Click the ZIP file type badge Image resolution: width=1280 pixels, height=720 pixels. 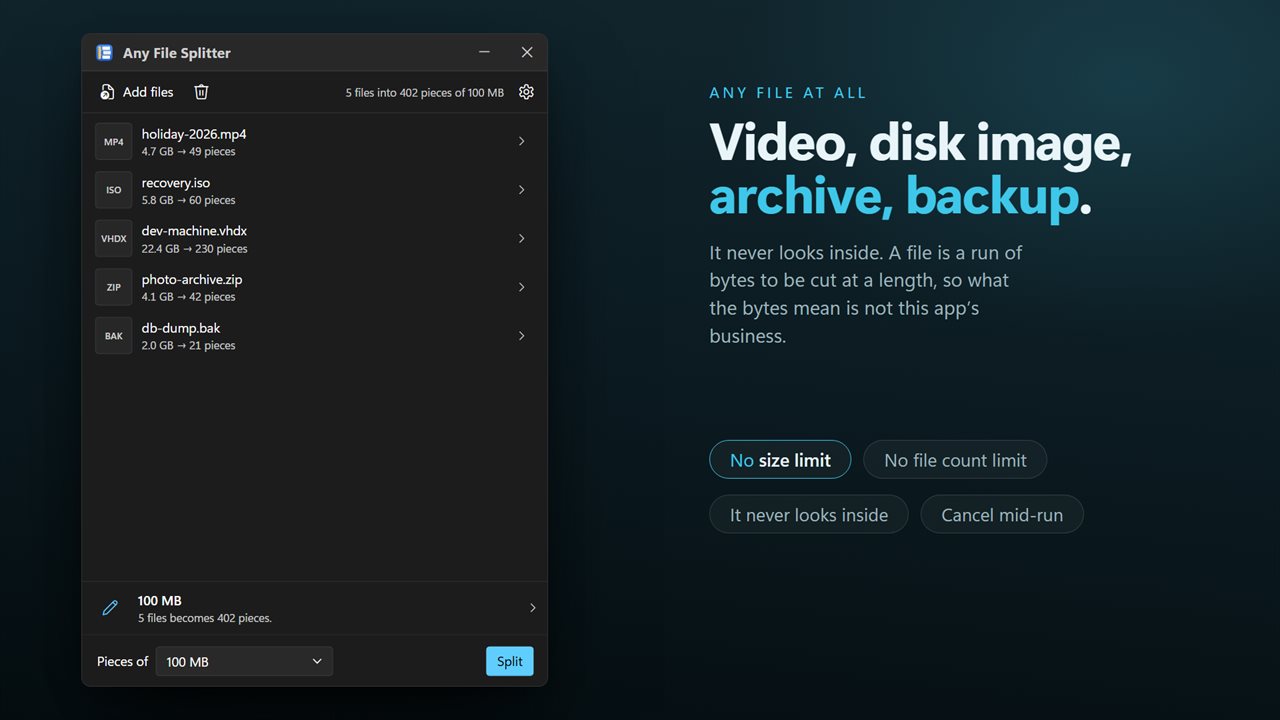114,287
